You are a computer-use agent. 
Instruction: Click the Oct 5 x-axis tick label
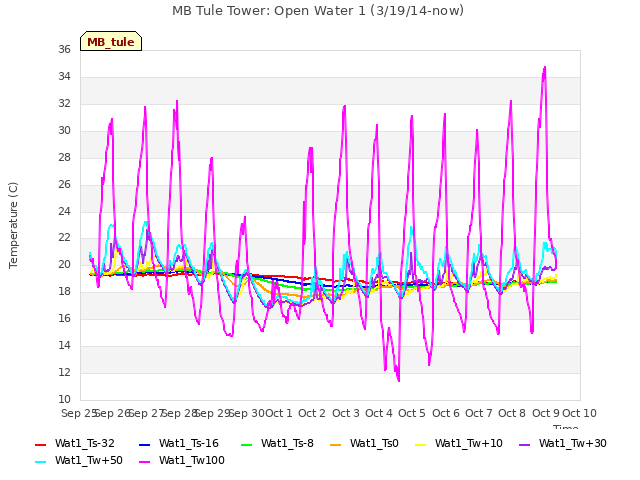point(412,413)
